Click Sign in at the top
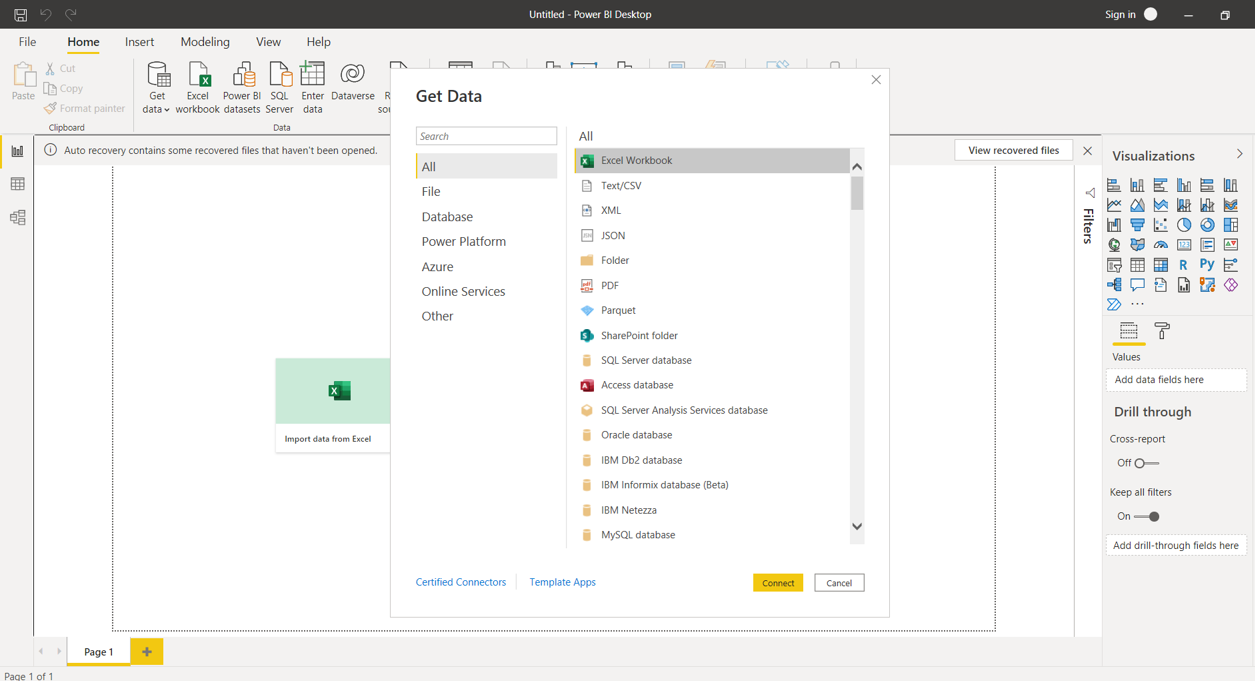The width and height of the screenshot is (1255, 681). (1120, 15)
